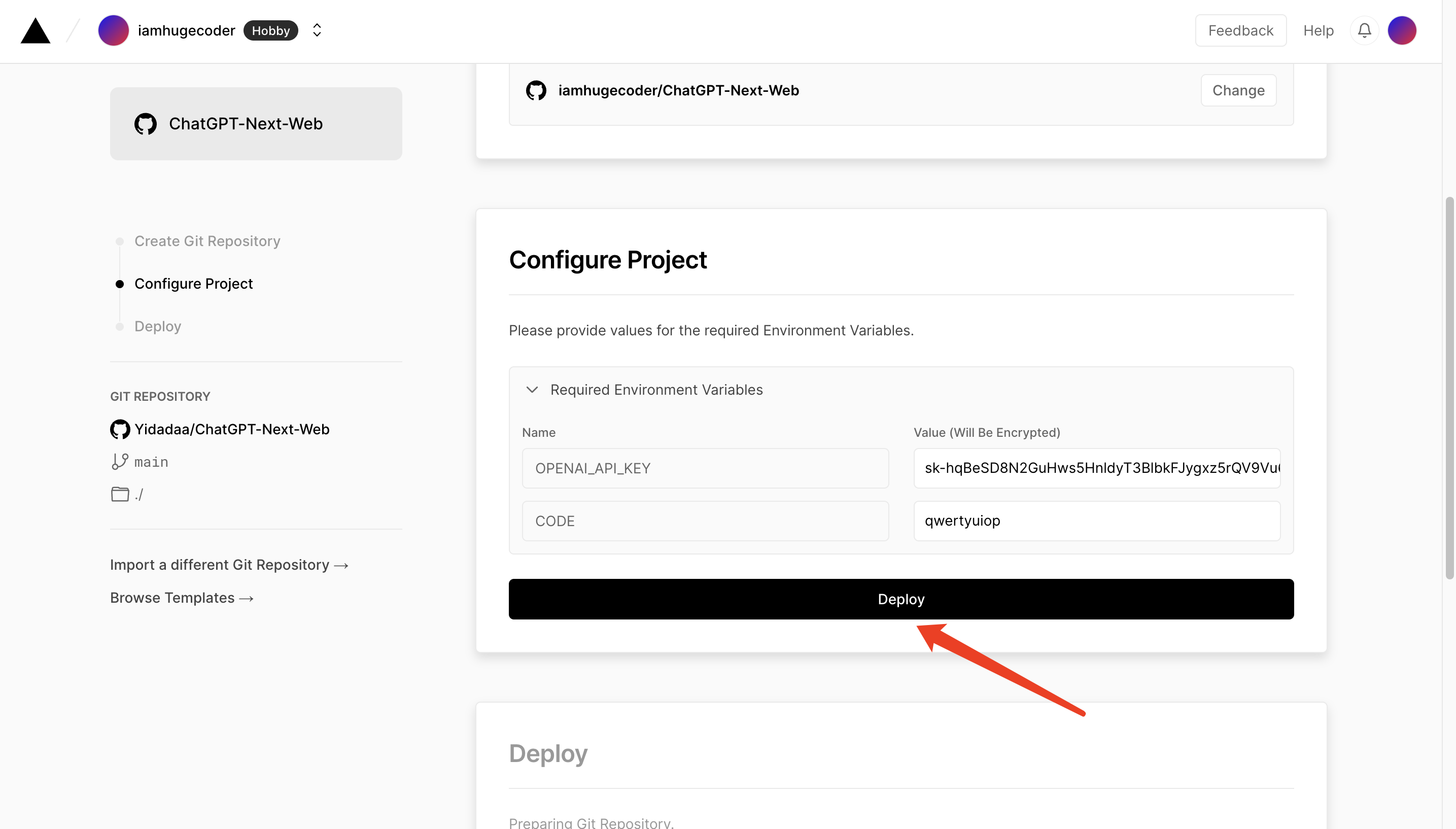The width and height of the screenshot is (1456, 829).
Task: Click the iamhugecoder team avatar
Action: [113, 30]
